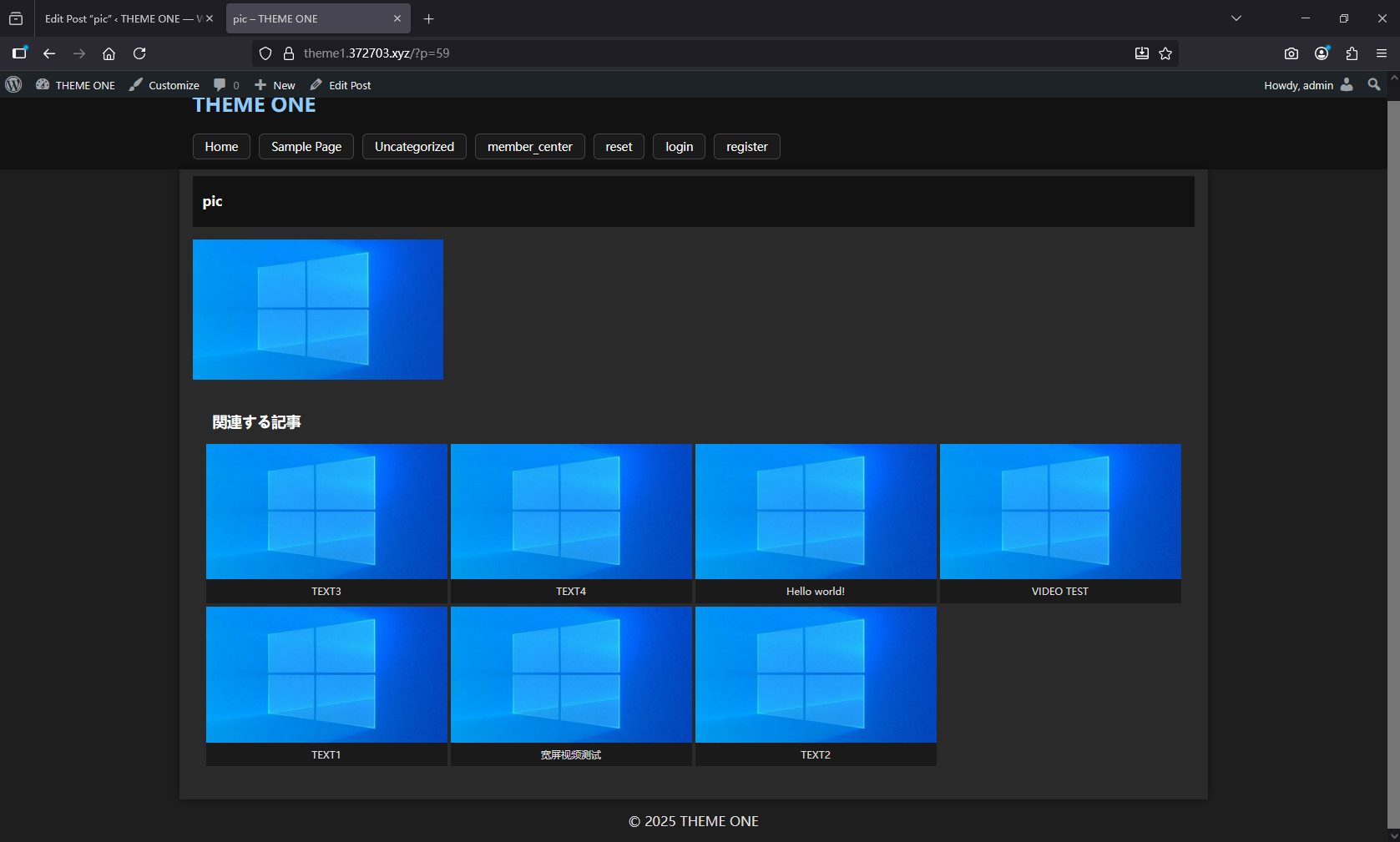1400x842 pixels.
Task: Open the comments bubble in admin bar
Action: coord(225,85)
